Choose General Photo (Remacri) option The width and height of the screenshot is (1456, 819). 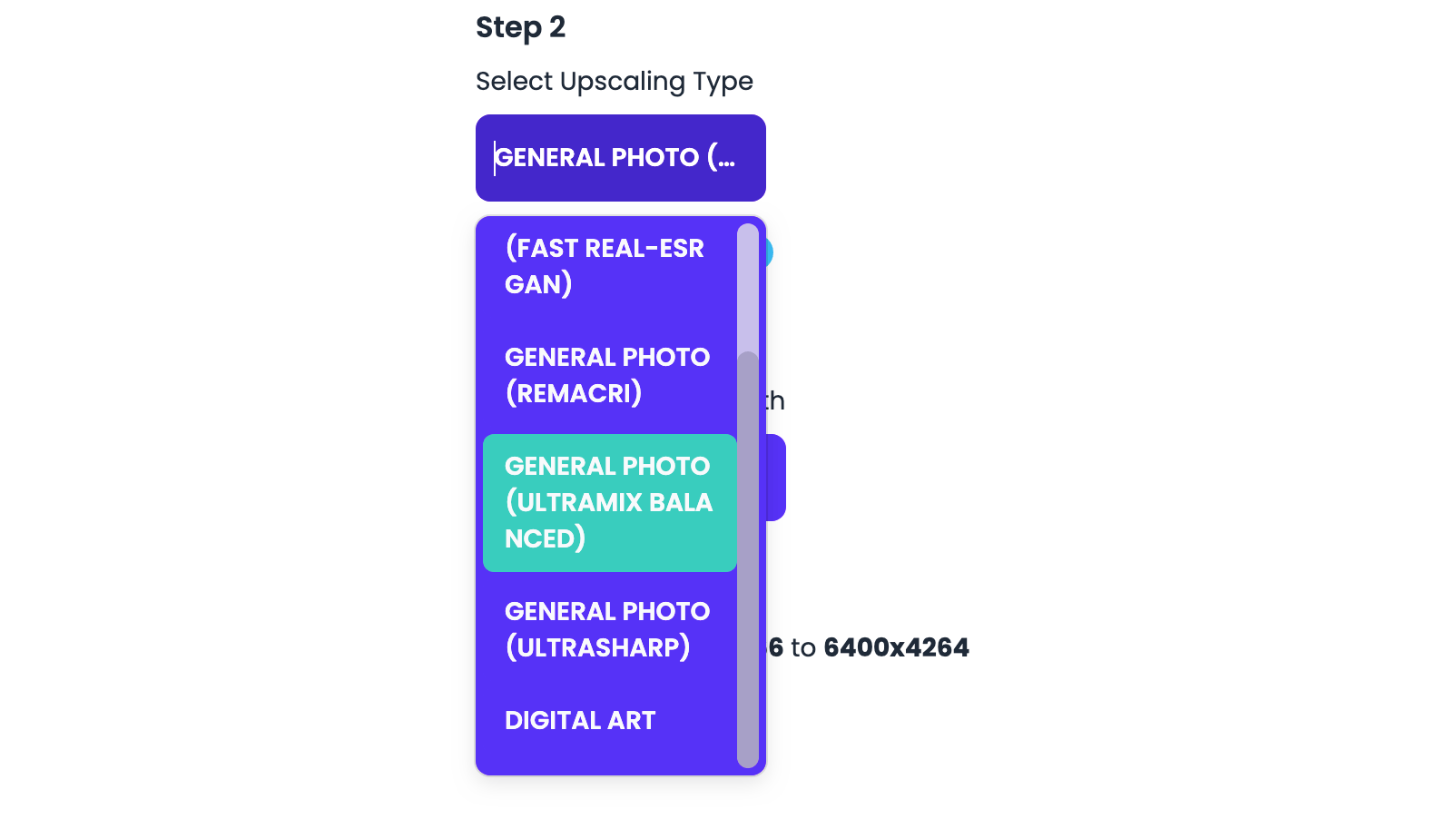[x=608, y=375]
